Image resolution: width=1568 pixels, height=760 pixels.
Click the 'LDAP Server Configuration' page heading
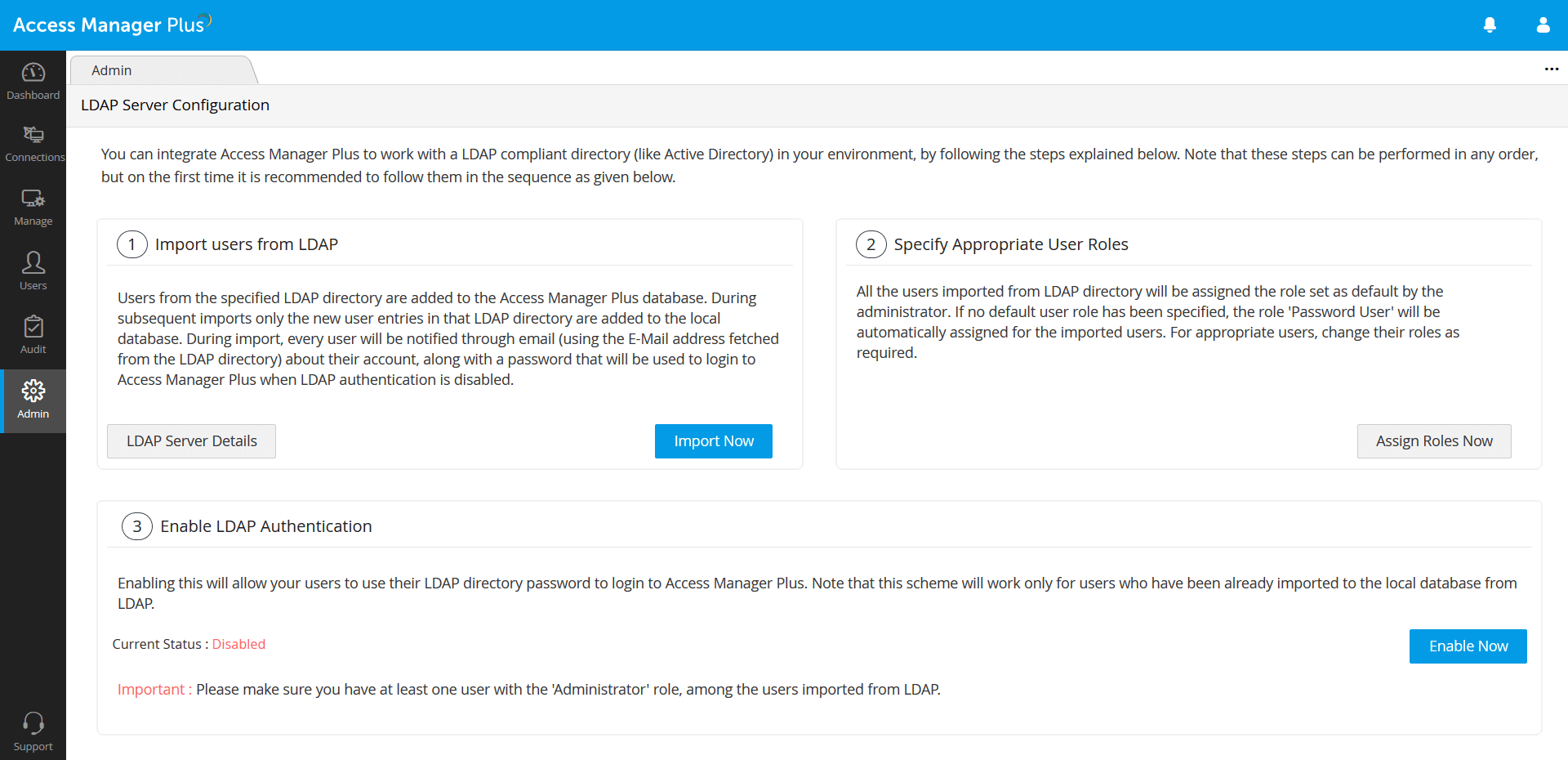click(175, 105)
